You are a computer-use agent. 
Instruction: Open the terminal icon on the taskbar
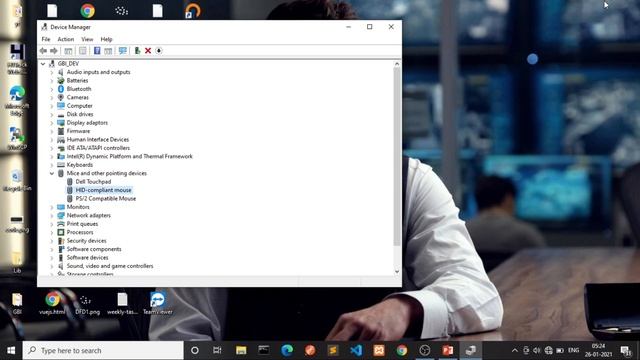coord(264,350)
